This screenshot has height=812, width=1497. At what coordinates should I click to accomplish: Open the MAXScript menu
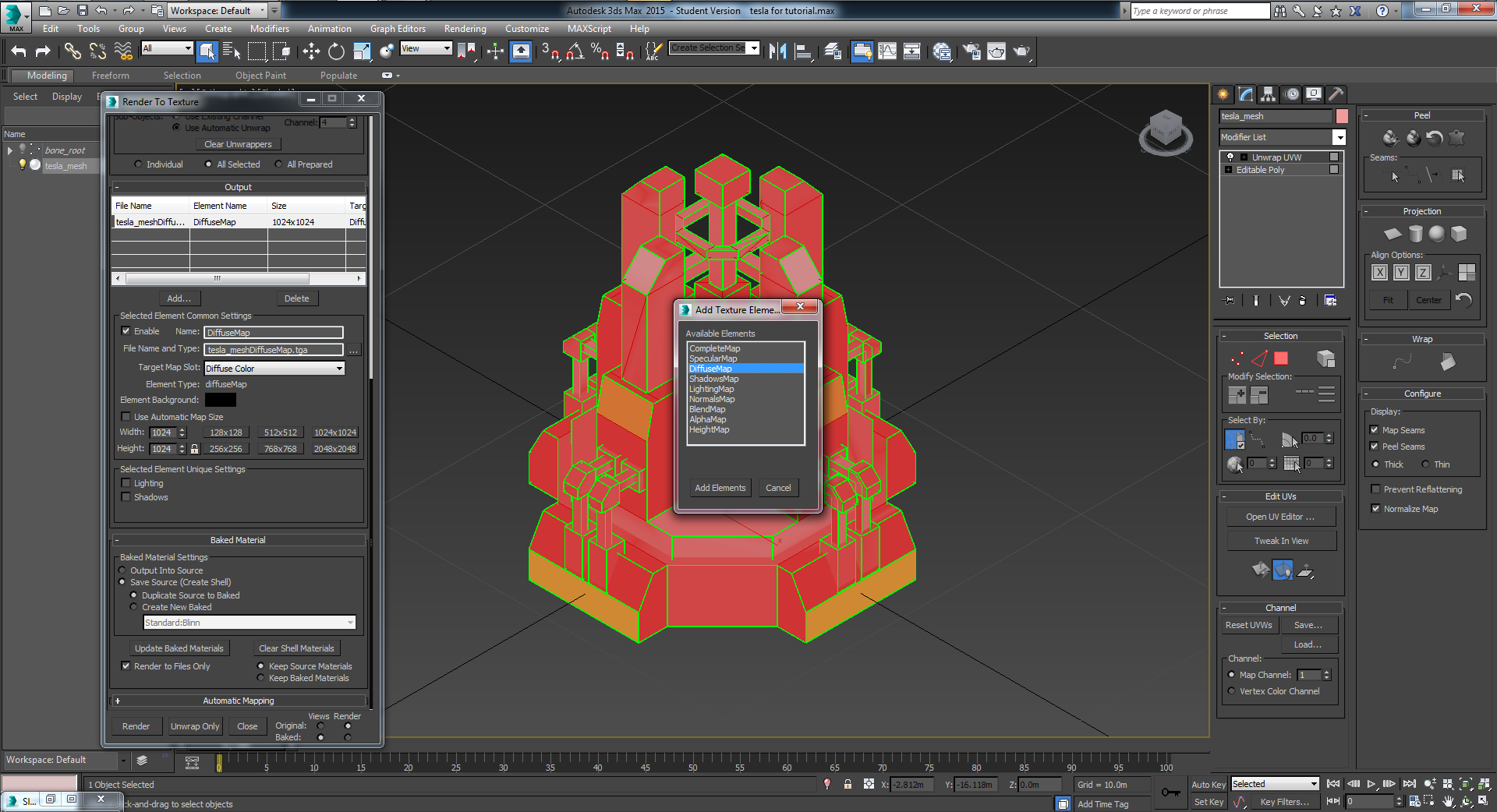click(589, 29)
